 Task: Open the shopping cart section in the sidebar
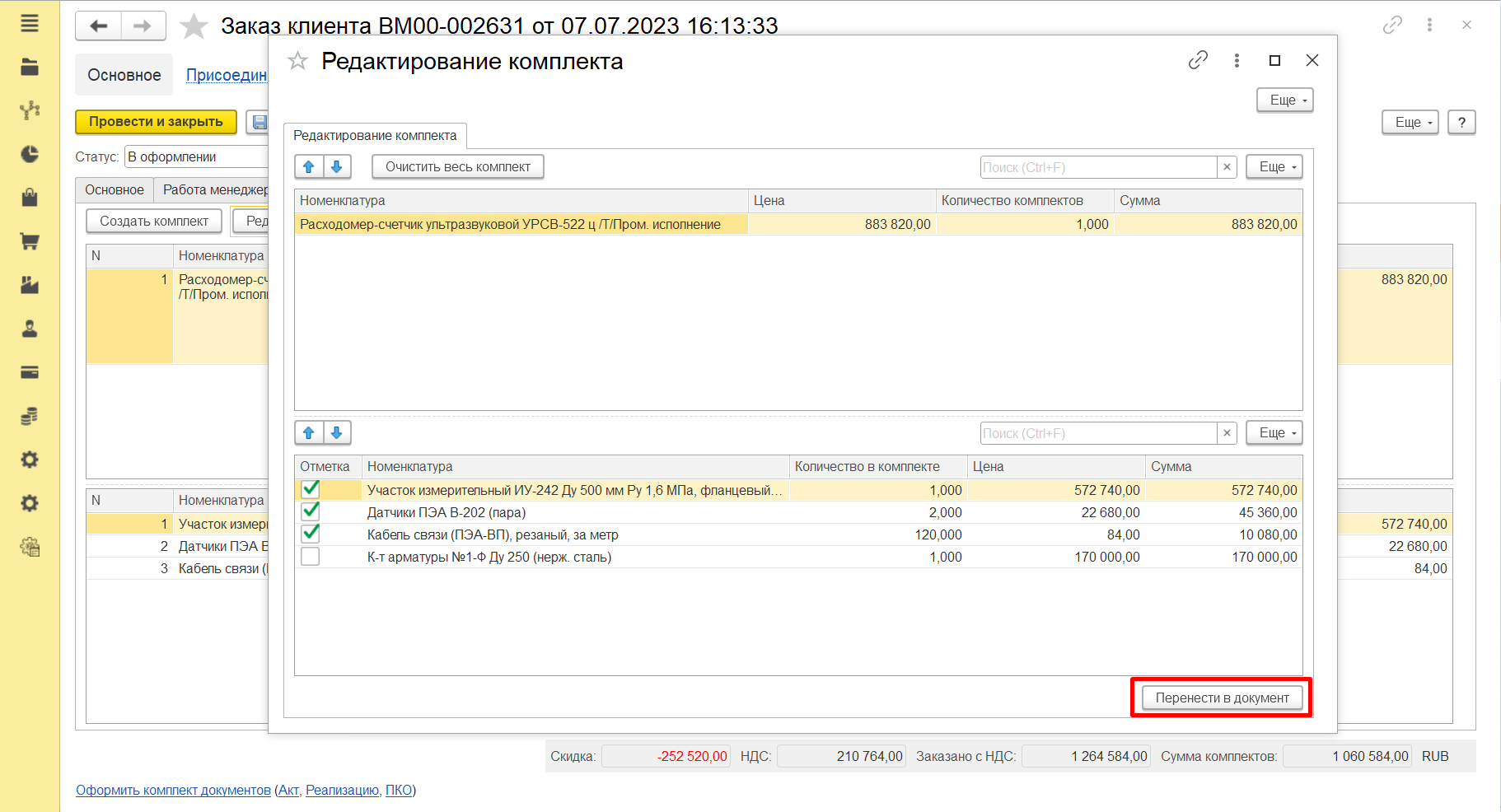coord(30,241)
